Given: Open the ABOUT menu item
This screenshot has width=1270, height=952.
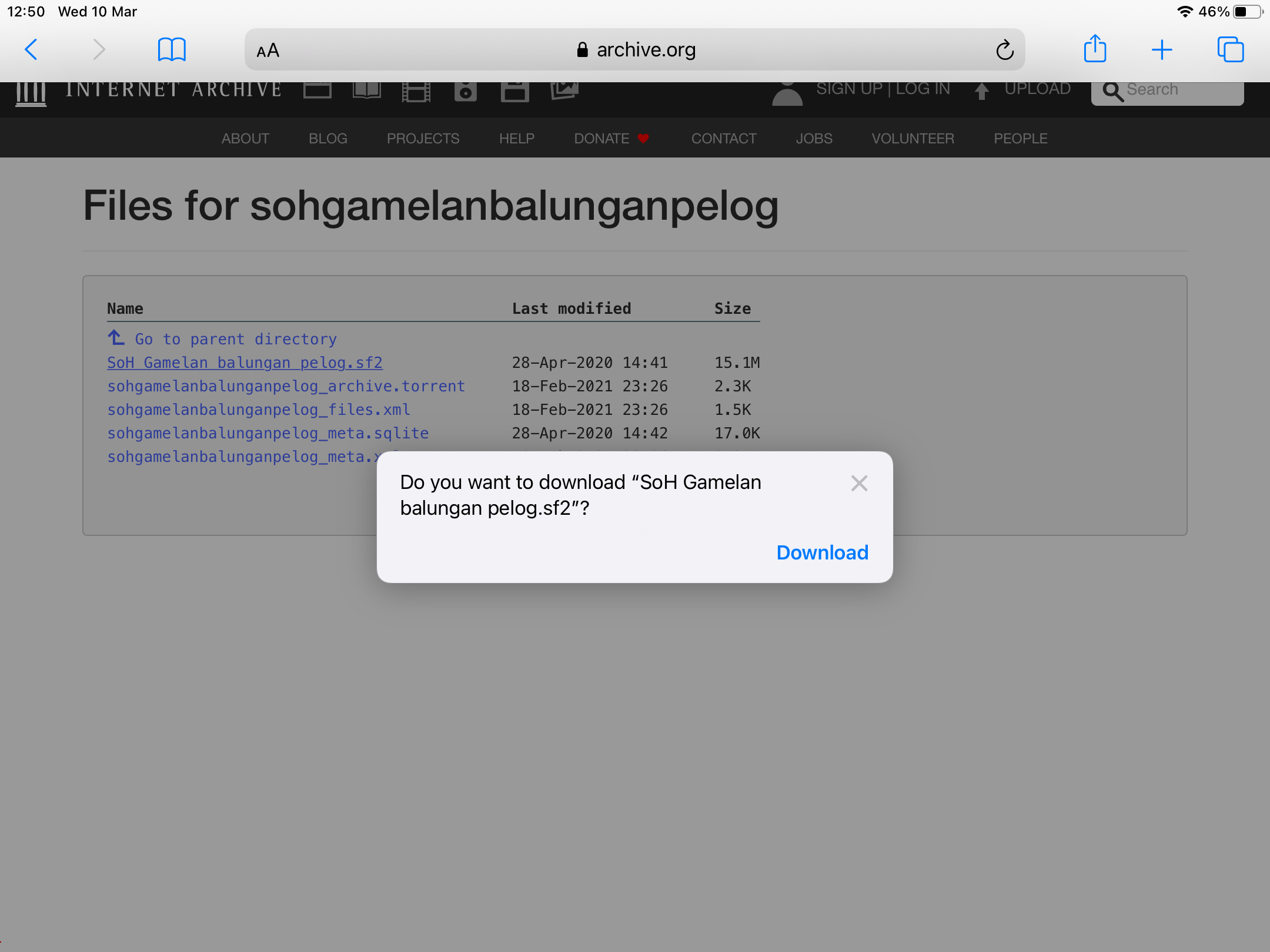Looking at the screenshot, I should coord(245,139).
